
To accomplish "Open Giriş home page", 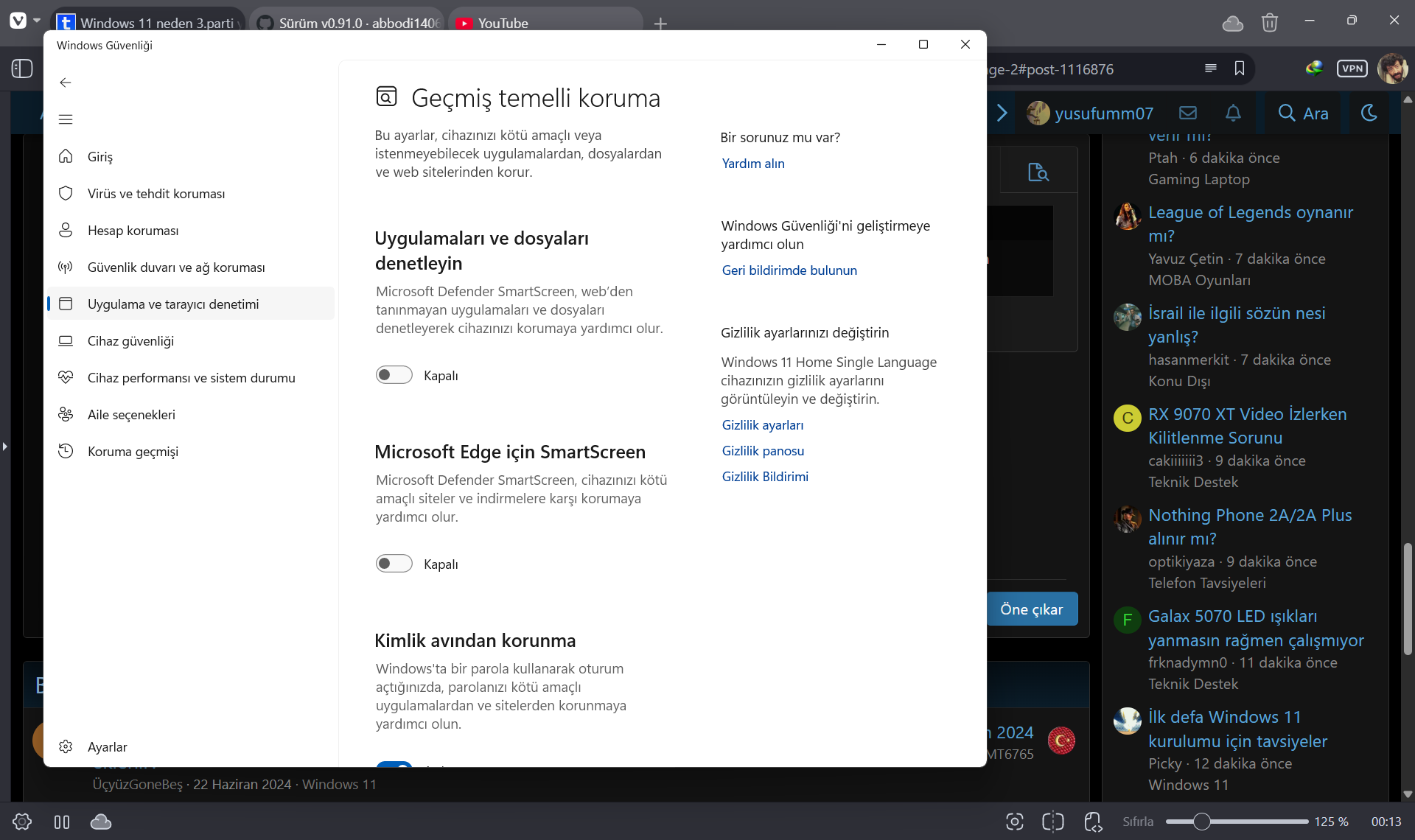I will 190,156.
